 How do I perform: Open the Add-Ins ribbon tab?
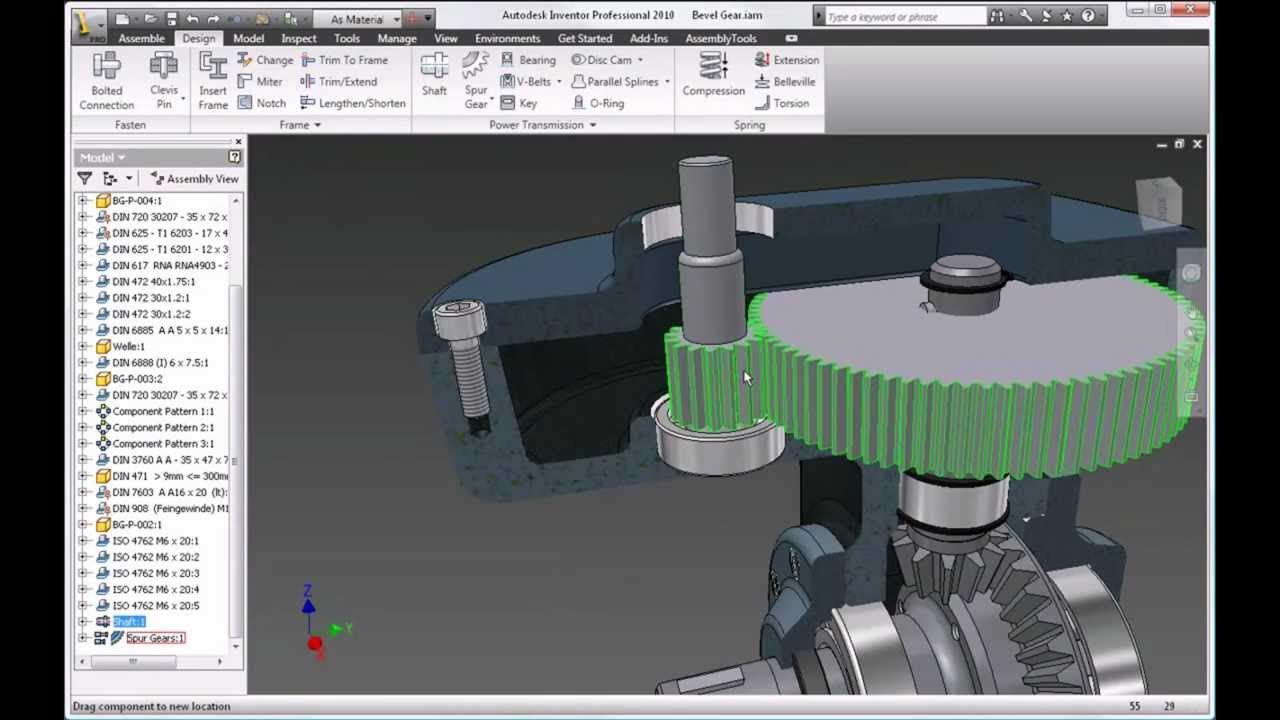tap(648, 38)
